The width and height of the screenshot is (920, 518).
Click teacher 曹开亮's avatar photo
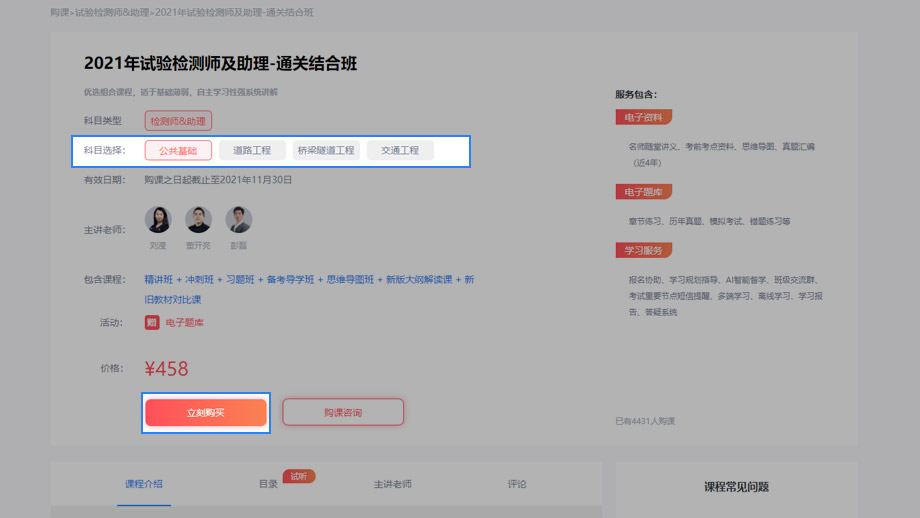coord(198,220)
